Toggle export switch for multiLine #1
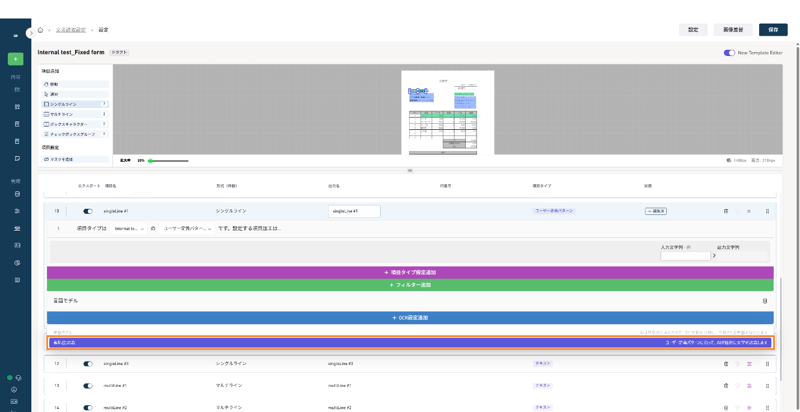The height and width of the screenshot is (412, 800). pyautogui.click(x=88, y=385)
